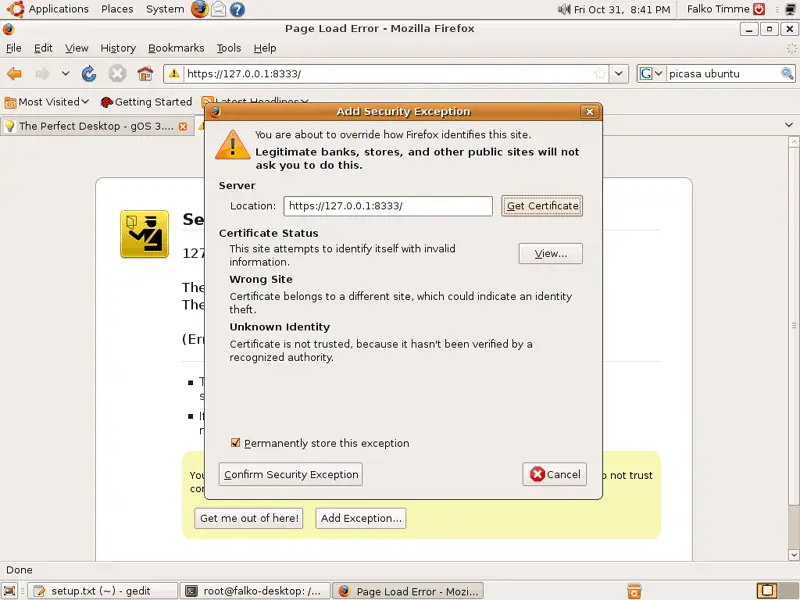Close the Add Security Exception dialog
The image size is (800, 600).
coord(589,112)
